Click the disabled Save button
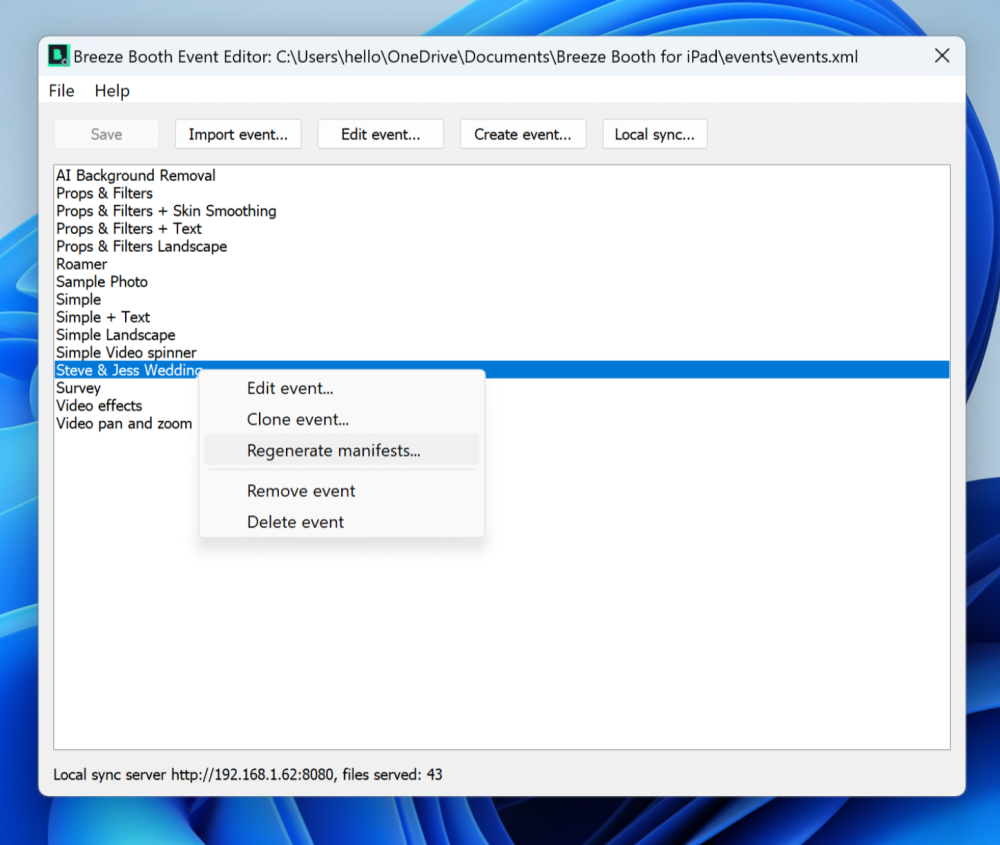Image resolution: width=1000 pixels, height=845 pixels. tap(106, 134)
